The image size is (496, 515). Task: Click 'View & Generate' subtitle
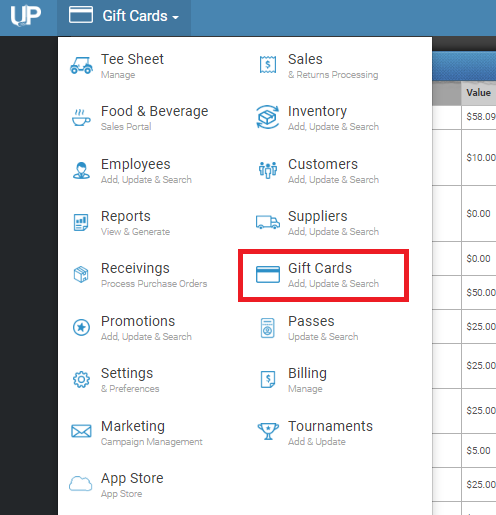[135, 232]
